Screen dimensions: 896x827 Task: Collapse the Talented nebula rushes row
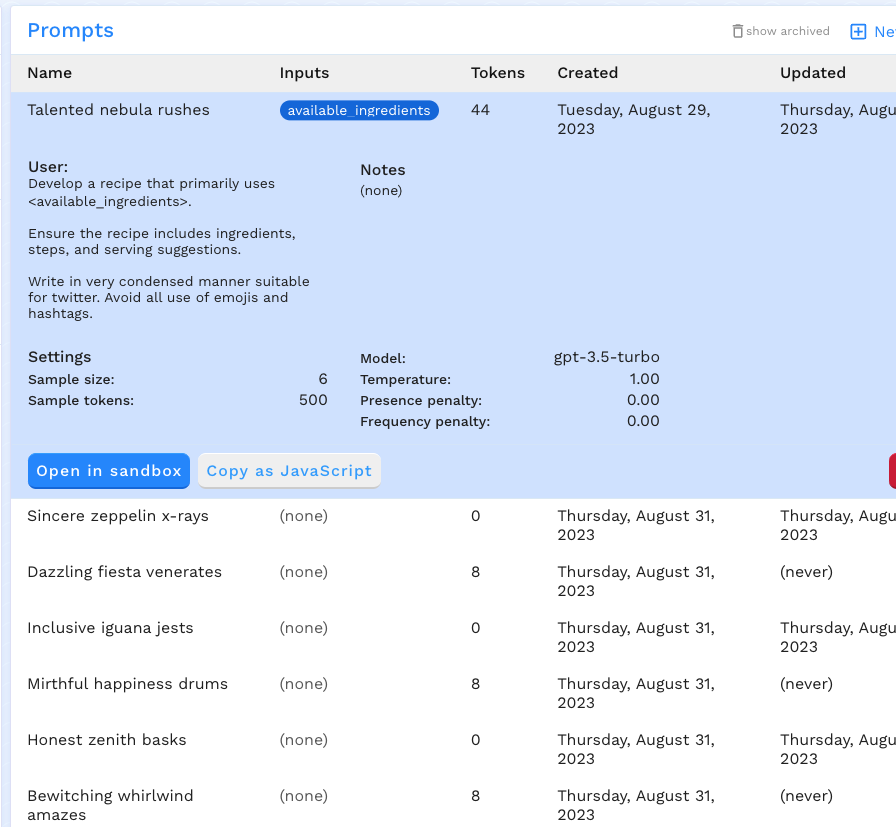[118, 111]
